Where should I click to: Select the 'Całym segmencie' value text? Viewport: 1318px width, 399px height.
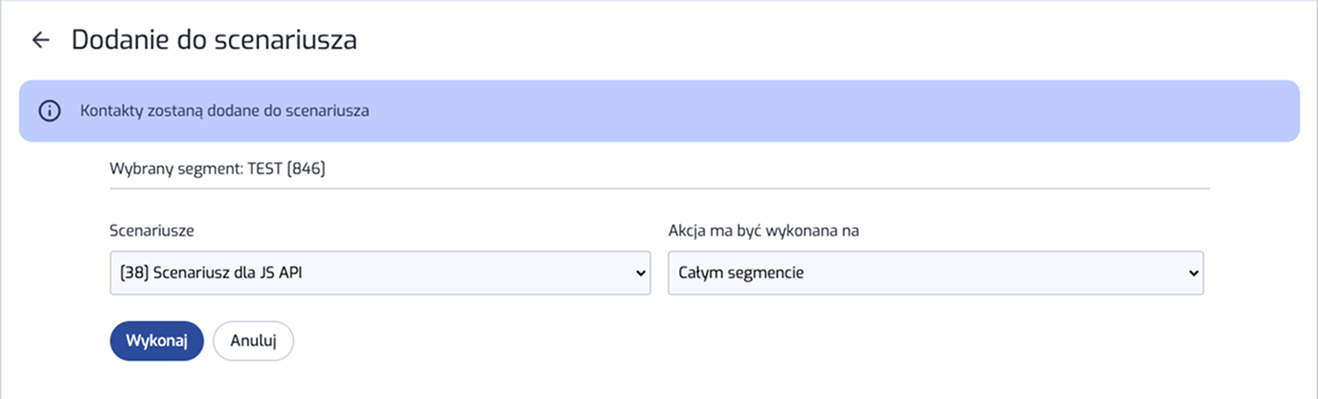tap(741, 272)
